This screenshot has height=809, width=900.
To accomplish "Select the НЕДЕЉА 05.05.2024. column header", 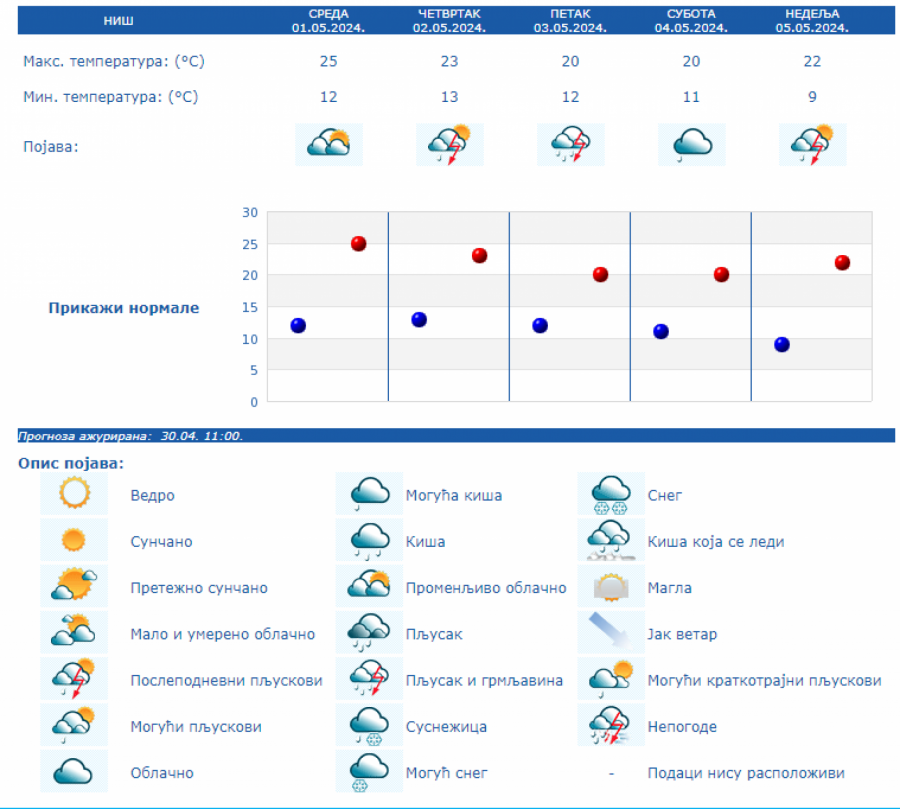I will (812, 20).
